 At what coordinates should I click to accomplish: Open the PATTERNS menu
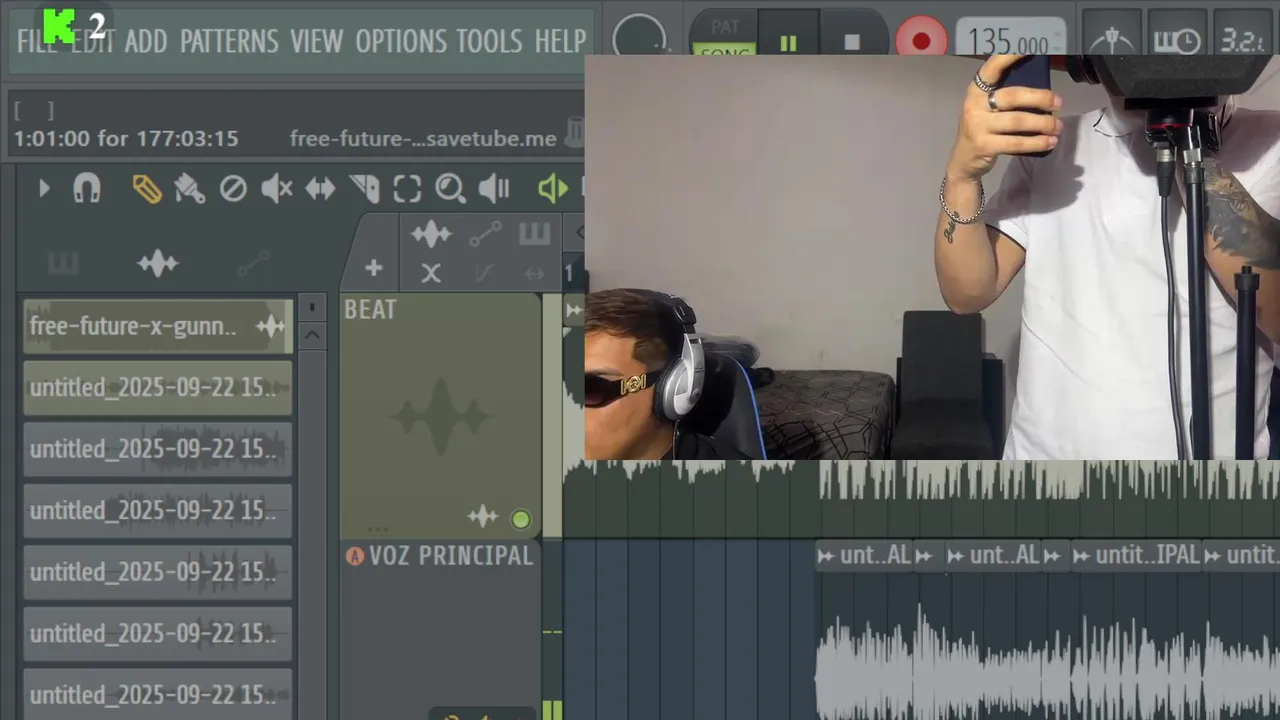tap(229, 41)
